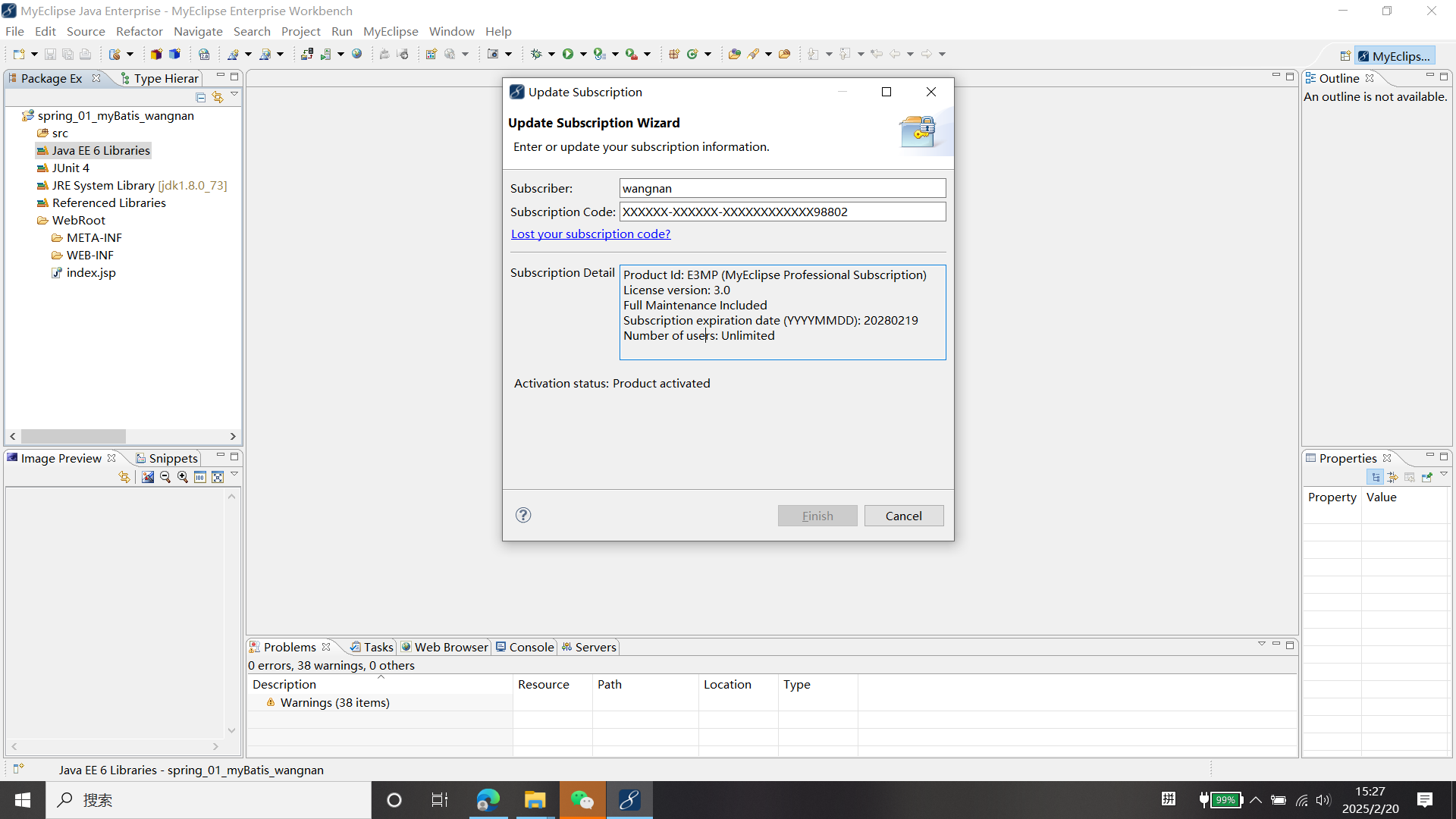Viewport: 1456px width, 819px height.
Task: Open the Properties view menu triangle
Action: (1444, 475)
